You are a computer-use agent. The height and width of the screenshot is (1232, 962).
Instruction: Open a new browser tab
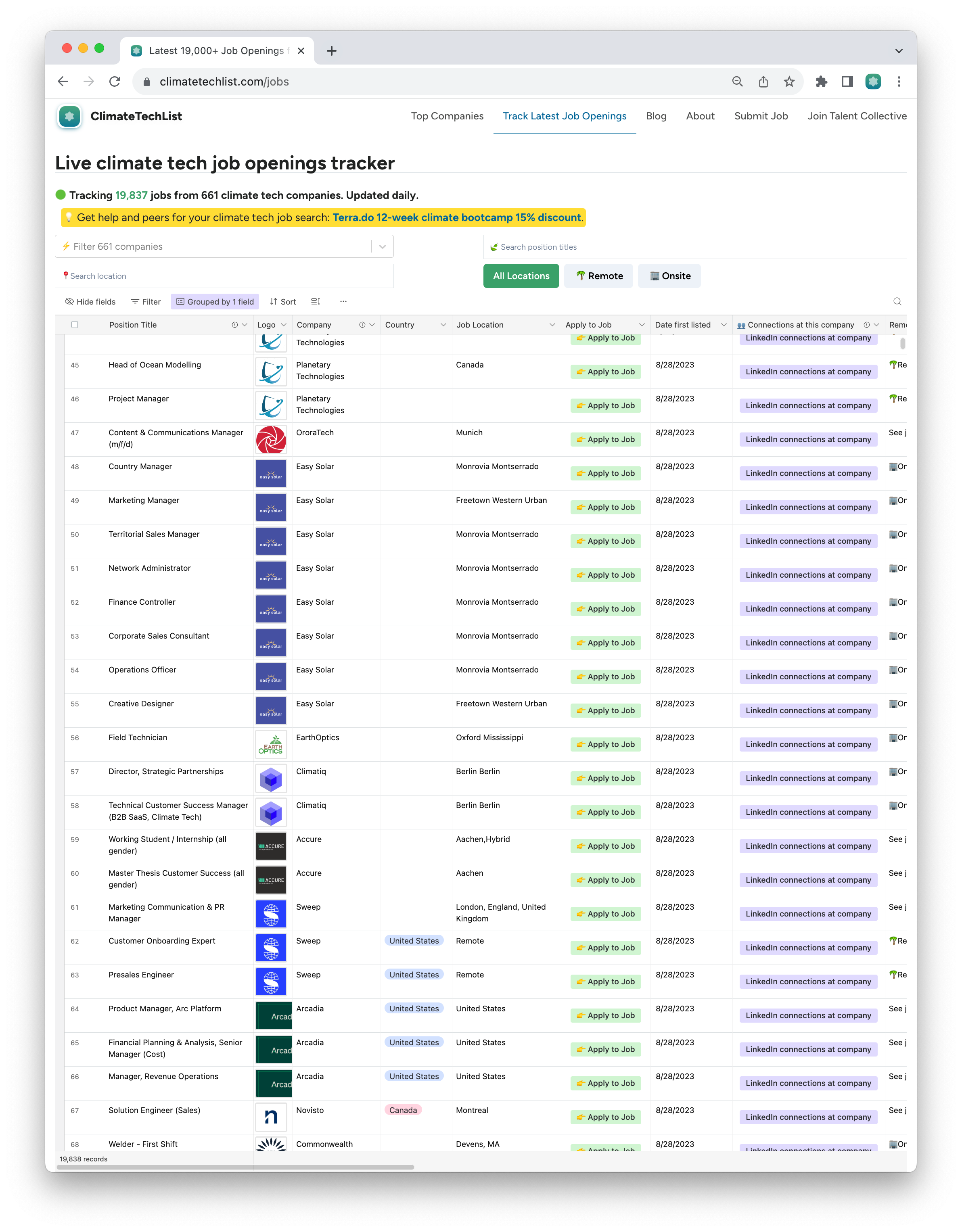[332, 51]
